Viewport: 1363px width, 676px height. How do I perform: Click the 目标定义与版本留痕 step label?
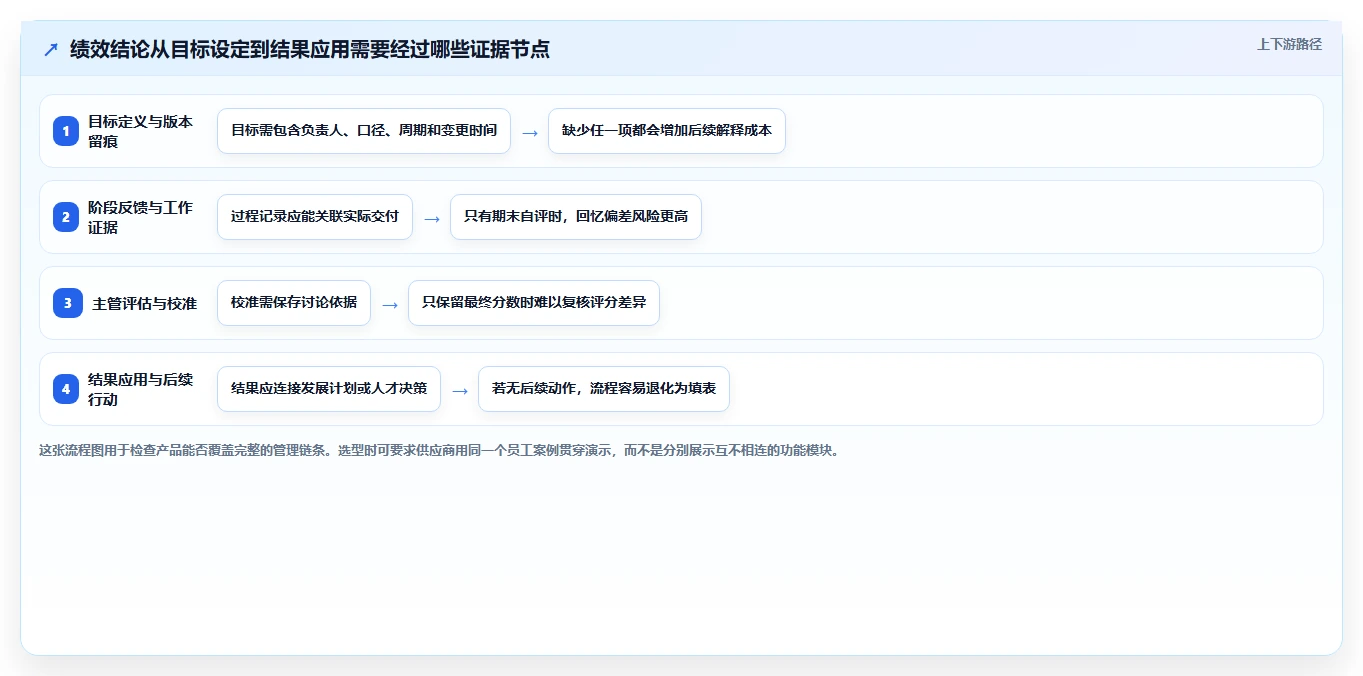(141, 131)
